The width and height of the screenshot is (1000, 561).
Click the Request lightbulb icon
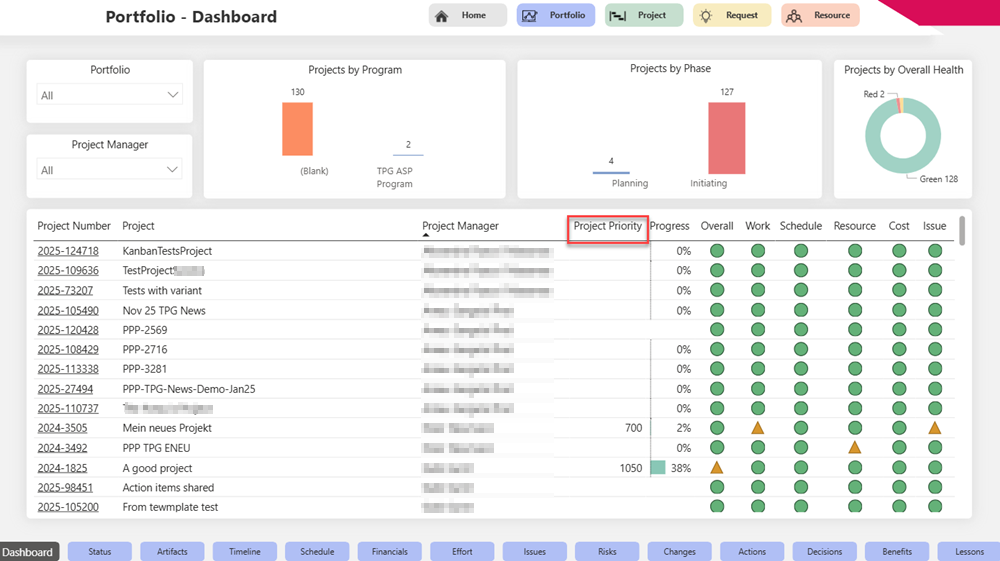pos(705,16)
